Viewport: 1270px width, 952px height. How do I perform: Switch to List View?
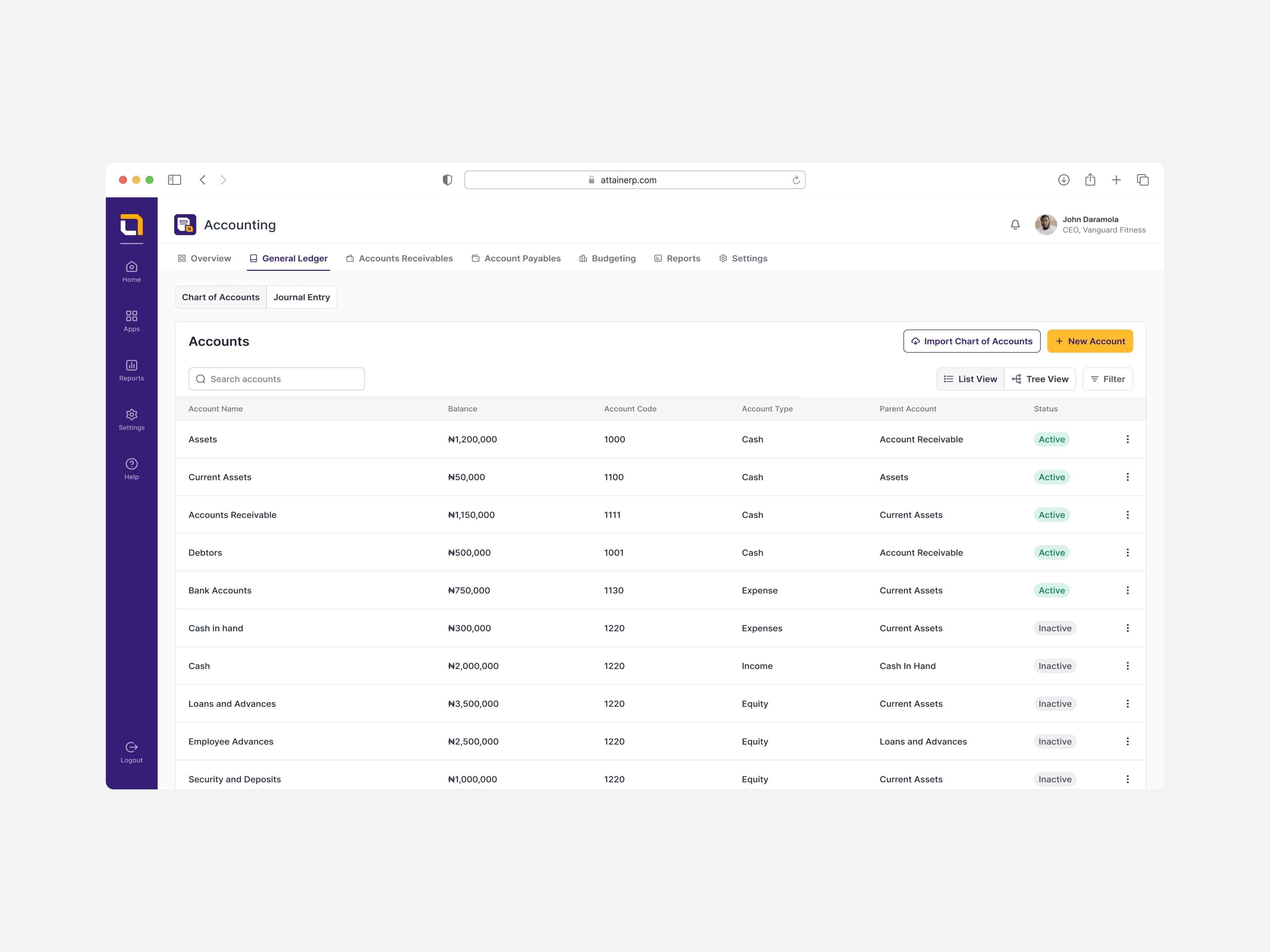pyautogui.click(x=970, y=379)
